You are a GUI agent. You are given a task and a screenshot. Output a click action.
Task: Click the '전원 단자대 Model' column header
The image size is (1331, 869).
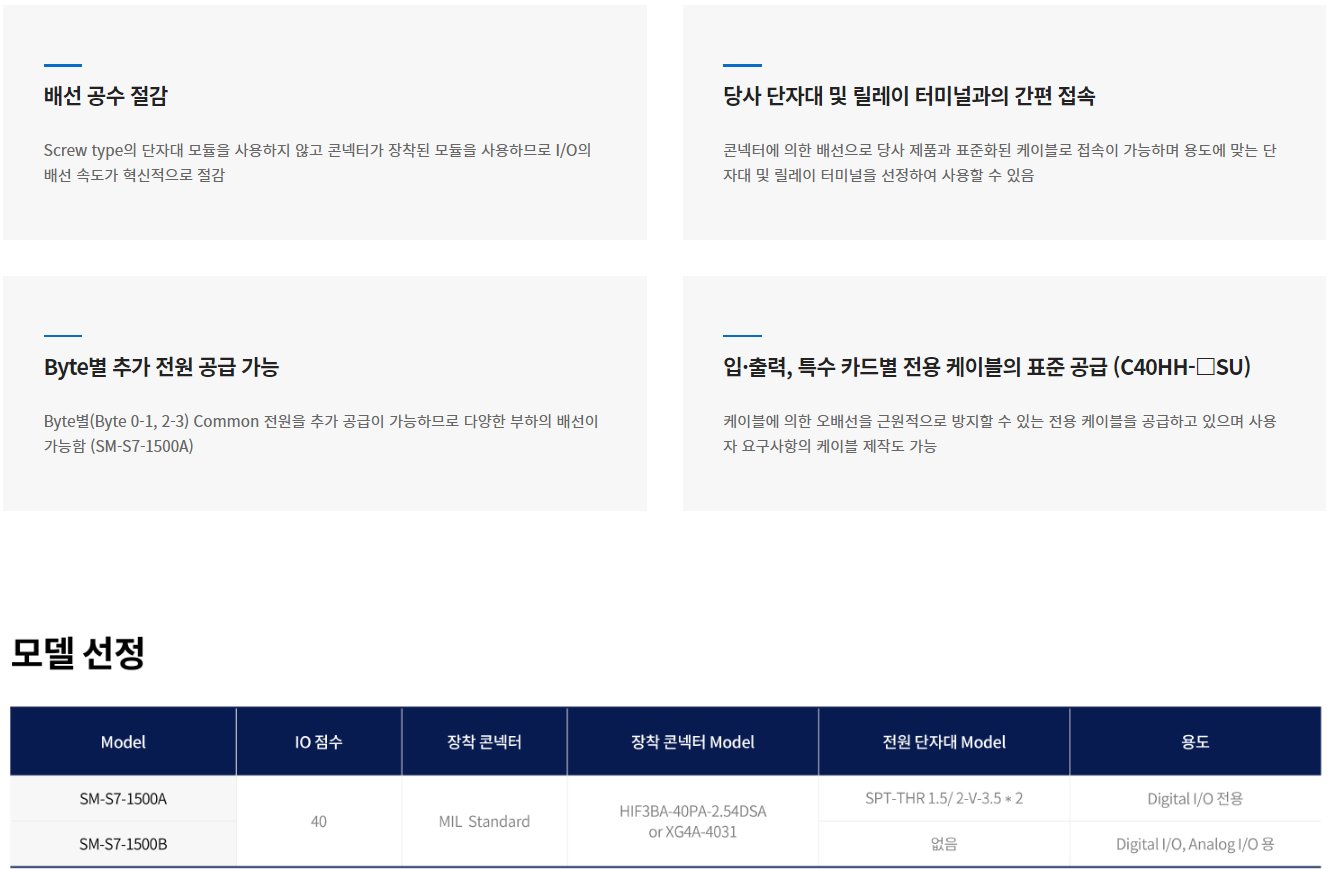tap(943, 742)
